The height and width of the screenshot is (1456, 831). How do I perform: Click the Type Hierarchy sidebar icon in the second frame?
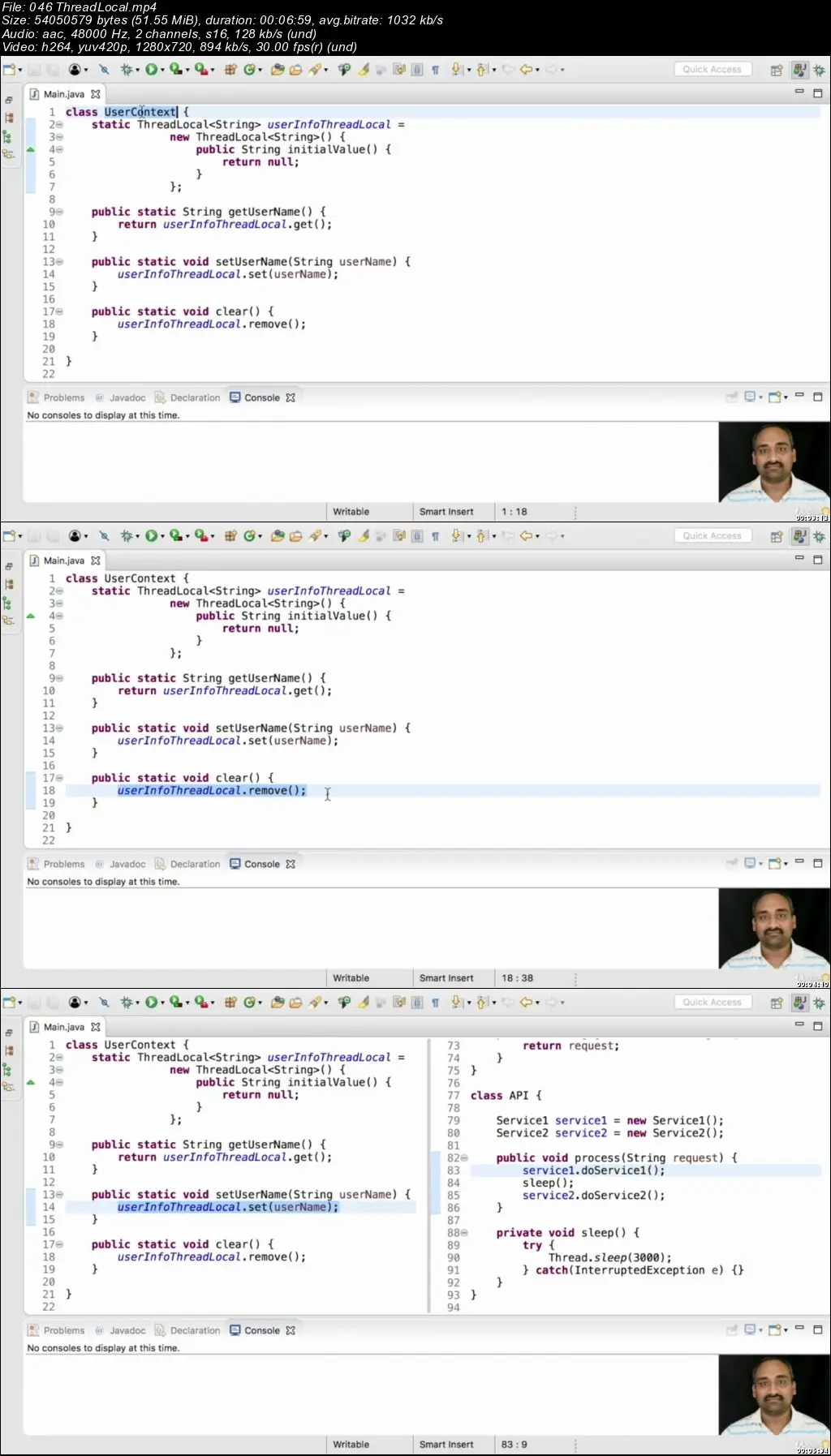(x=8, y=603)
